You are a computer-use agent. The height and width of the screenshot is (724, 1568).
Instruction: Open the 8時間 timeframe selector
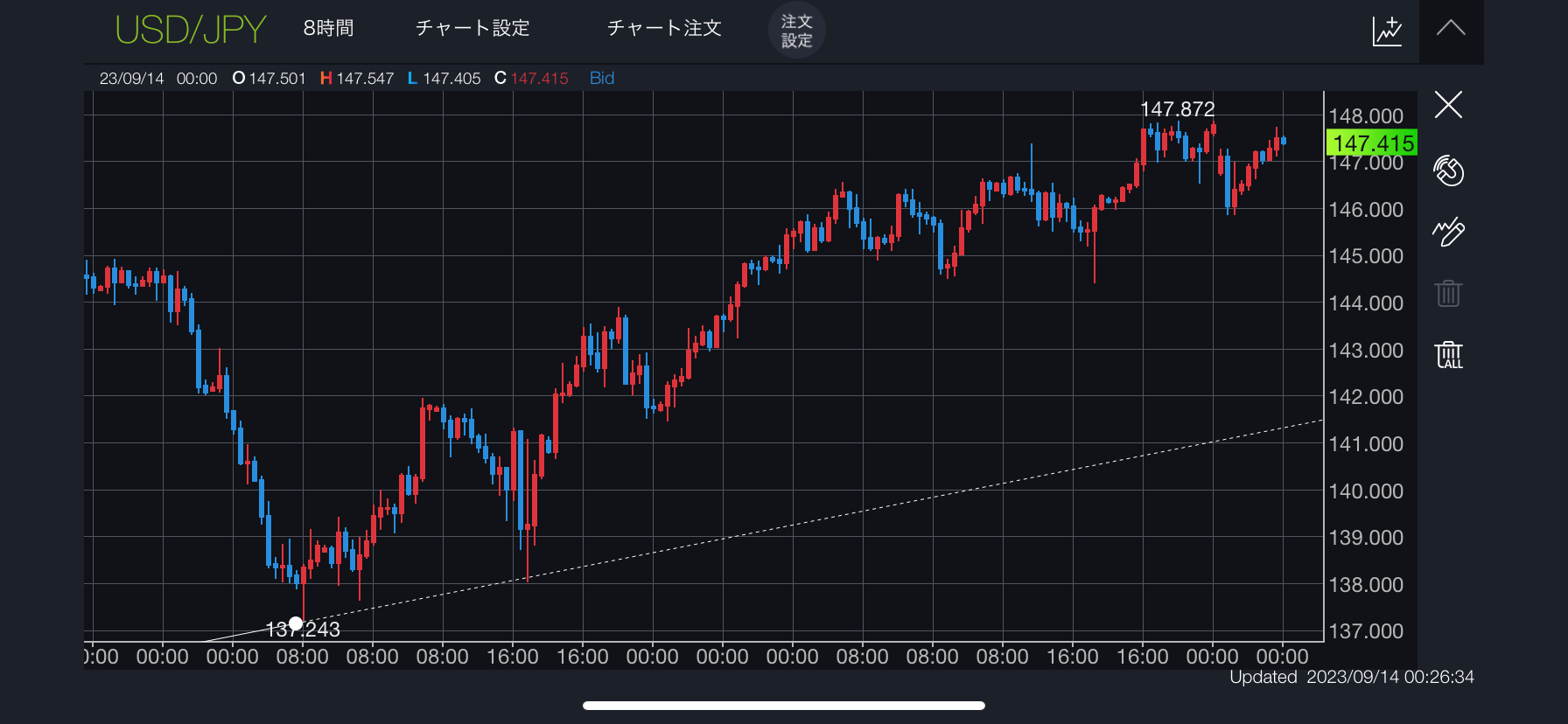(328, 29)
